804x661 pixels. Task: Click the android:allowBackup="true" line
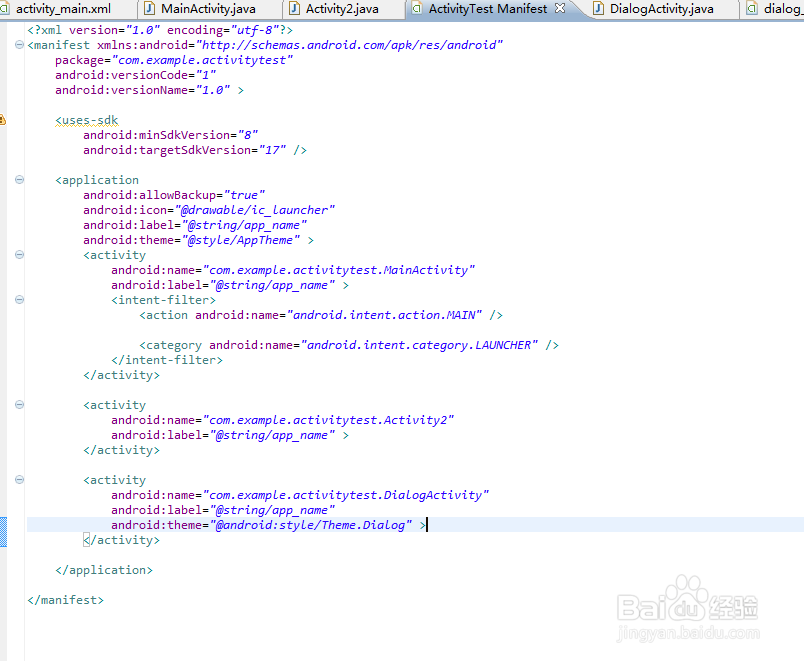(x=174, y=195)
